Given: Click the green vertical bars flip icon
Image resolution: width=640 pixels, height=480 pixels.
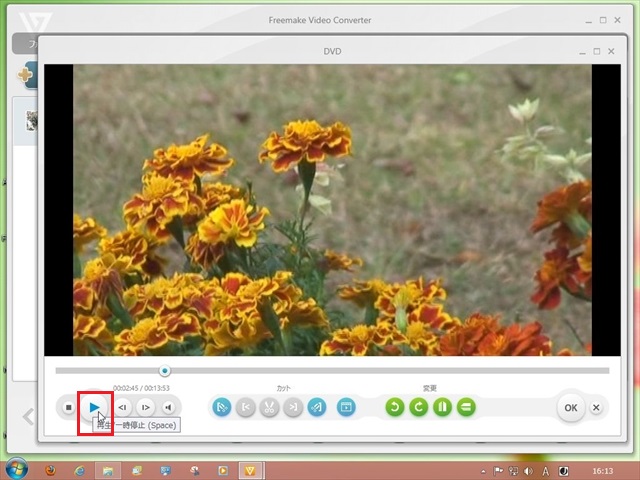Looking at the screenshot, I should 442,407.
